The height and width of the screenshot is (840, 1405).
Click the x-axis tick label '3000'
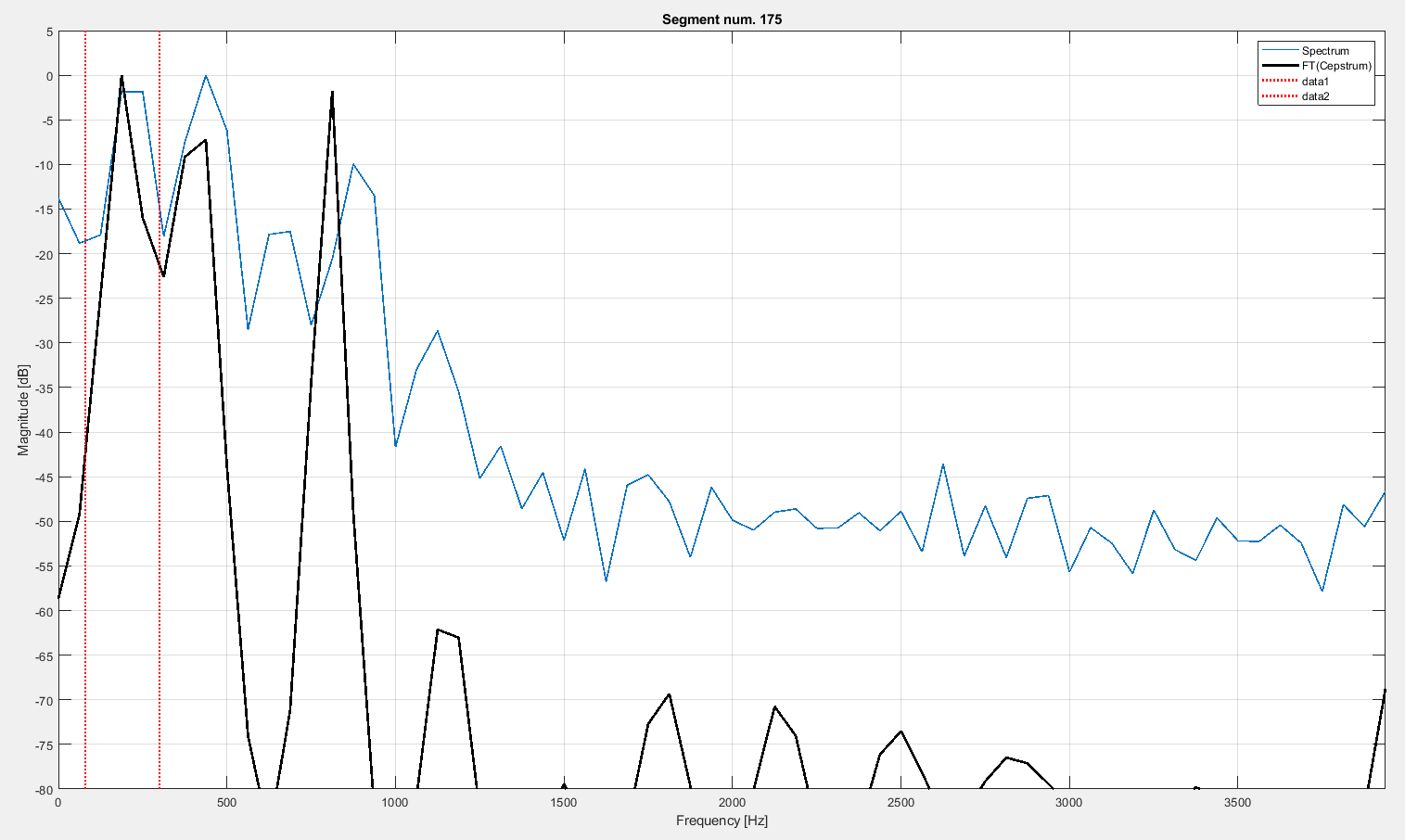click(1069, 802)
